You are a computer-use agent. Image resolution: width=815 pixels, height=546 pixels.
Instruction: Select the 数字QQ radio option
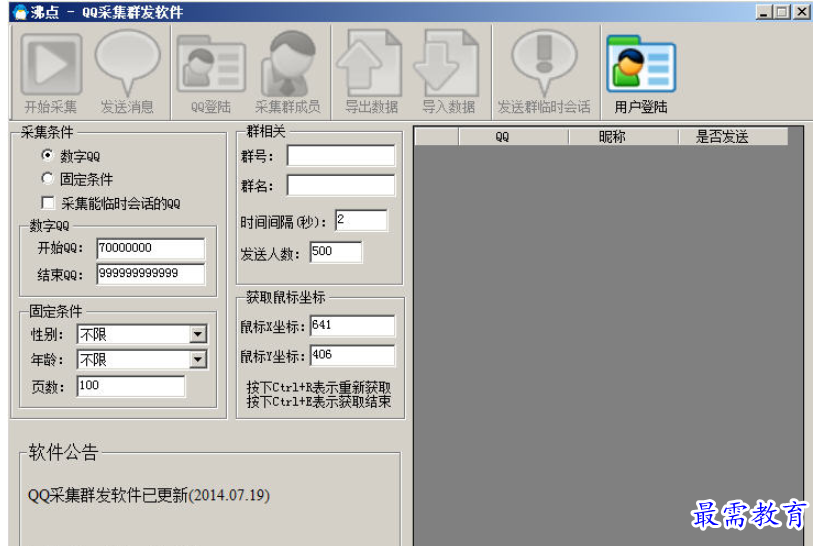pos(47,155)
